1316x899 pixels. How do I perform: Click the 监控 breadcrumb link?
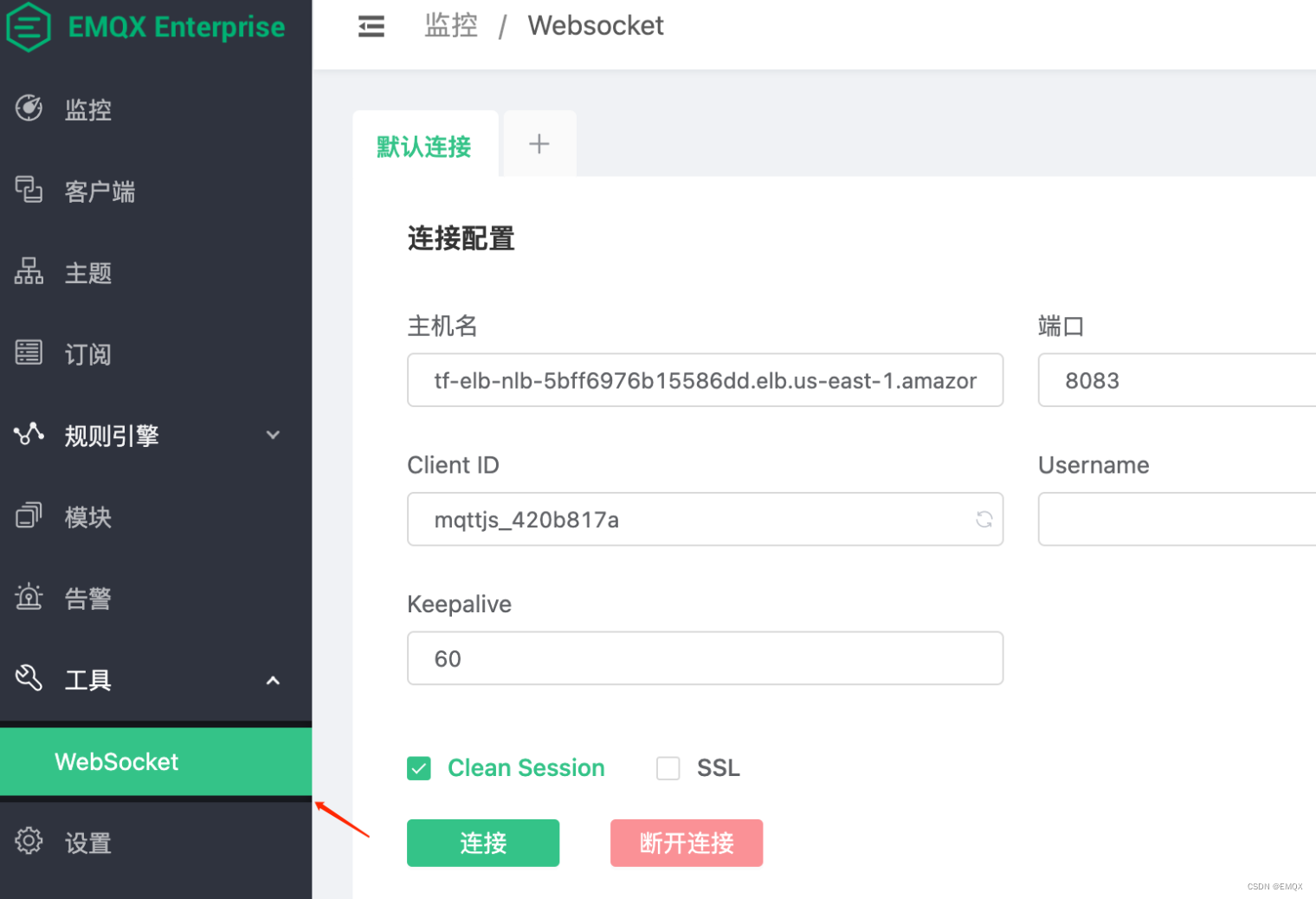(x=451, y=26)
